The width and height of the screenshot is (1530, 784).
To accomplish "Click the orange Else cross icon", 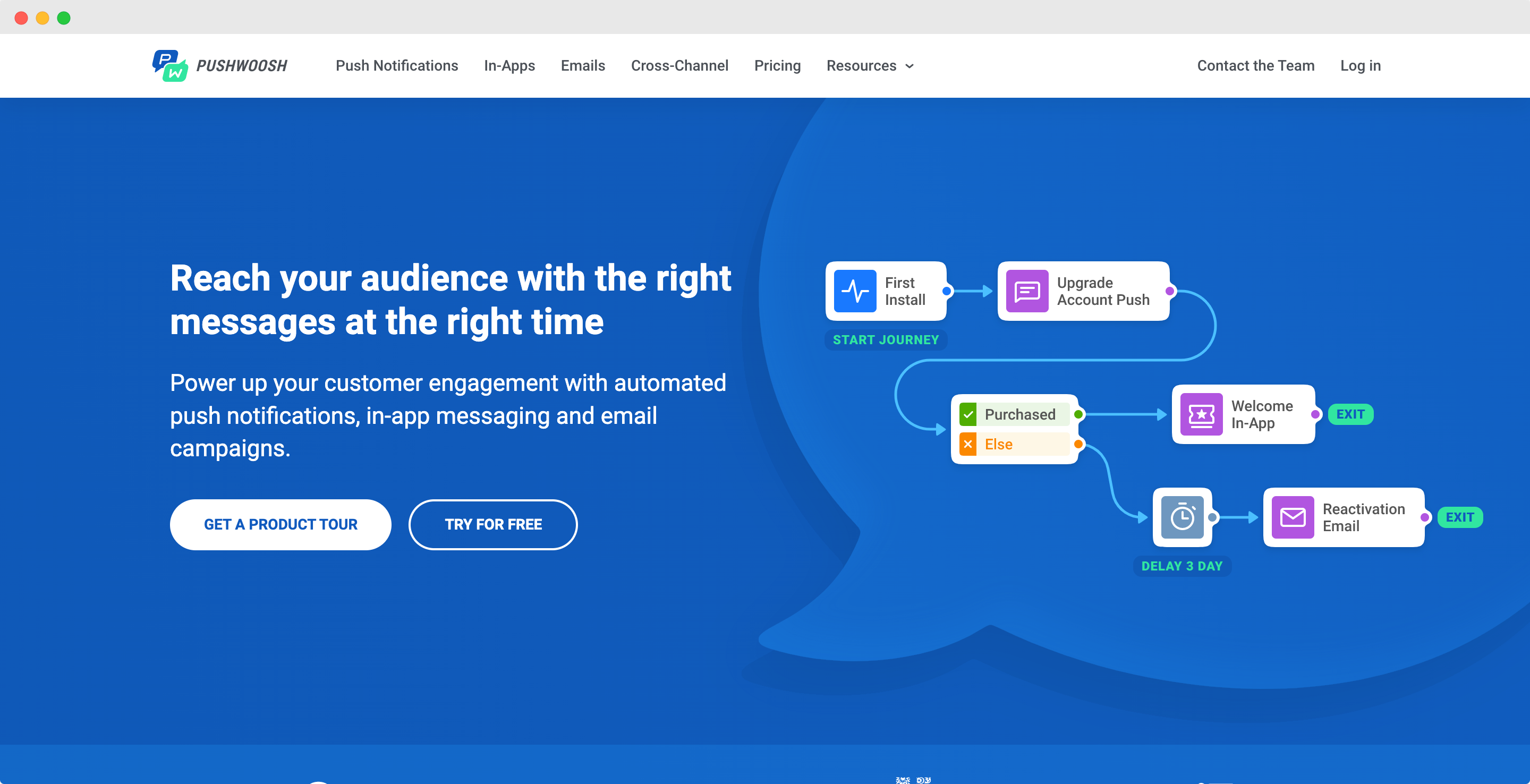I will point(968,444).
